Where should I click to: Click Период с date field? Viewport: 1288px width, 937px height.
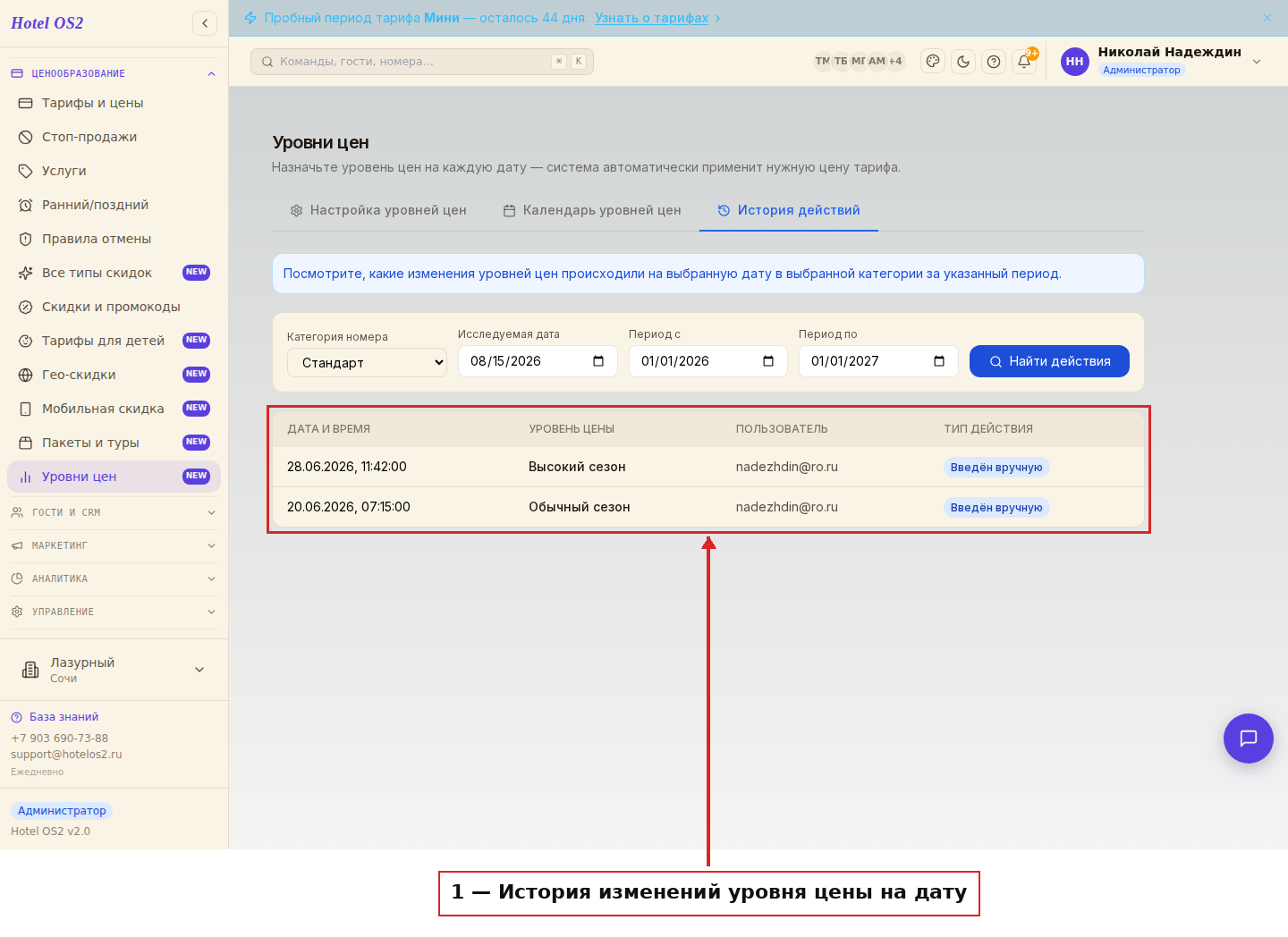click(x=708, y=361)
